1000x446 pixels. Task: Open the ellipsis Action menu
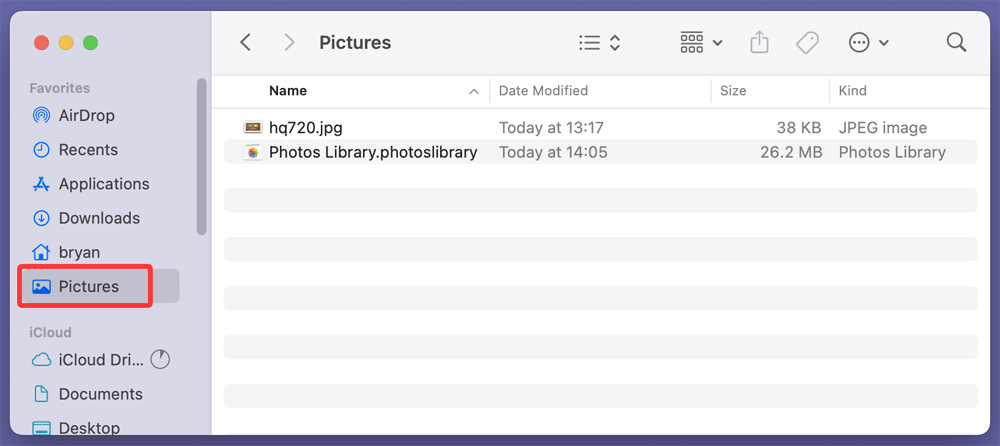(868, 43)
